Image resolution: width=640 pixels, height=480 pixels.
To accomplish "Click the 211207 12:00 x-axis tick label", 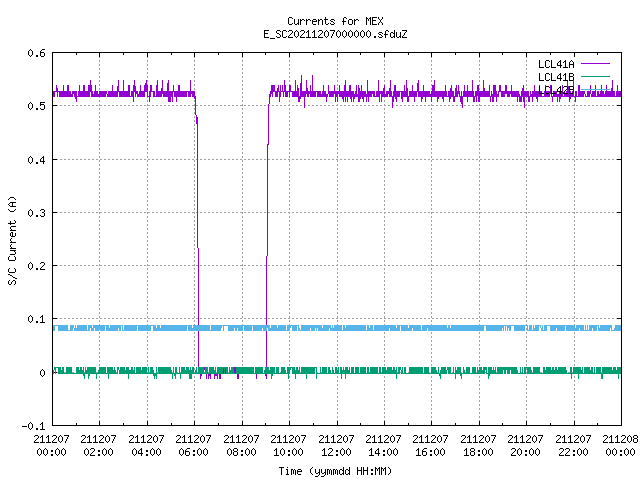I will click(x=336, y=445).
